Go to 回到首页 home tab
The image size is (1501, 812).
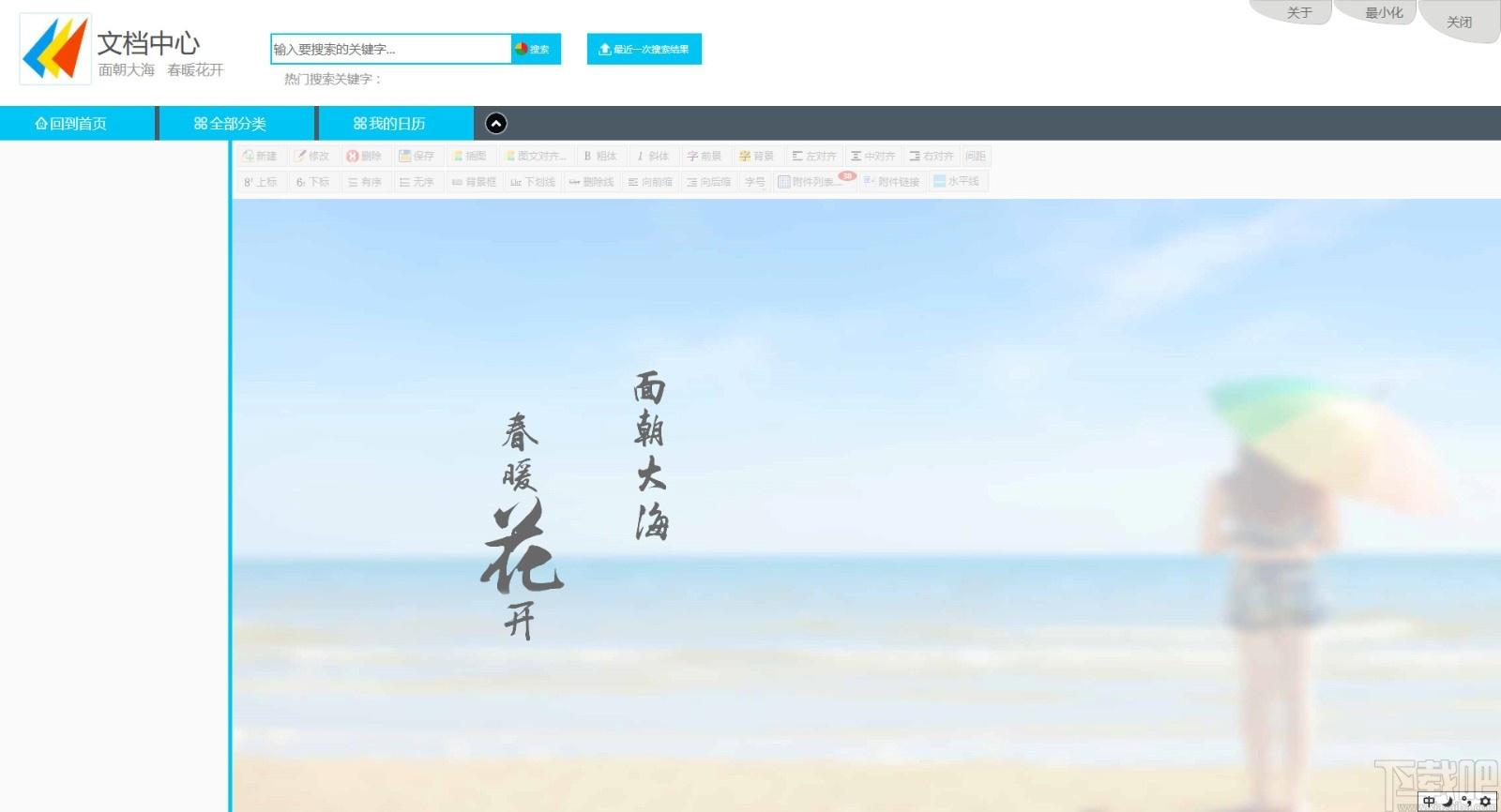click(x=78, y=123)
